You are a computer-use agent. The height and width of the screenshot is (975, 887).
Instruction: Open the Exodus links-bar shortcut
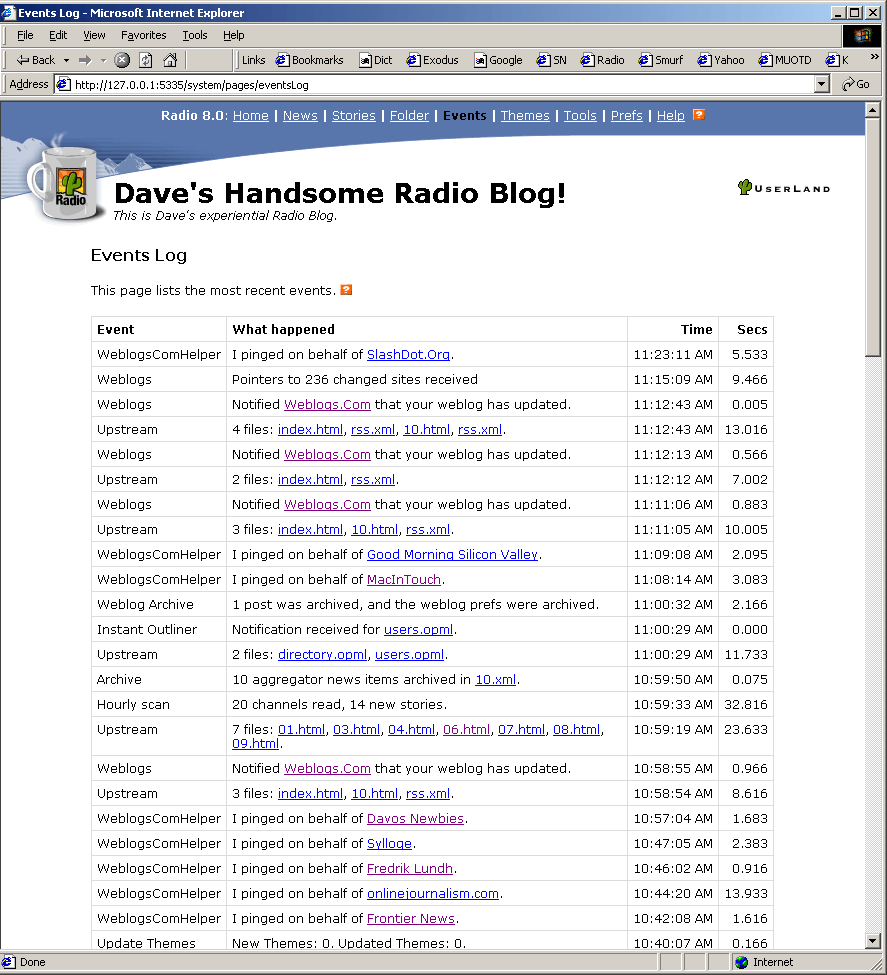[x=432, y=60]
